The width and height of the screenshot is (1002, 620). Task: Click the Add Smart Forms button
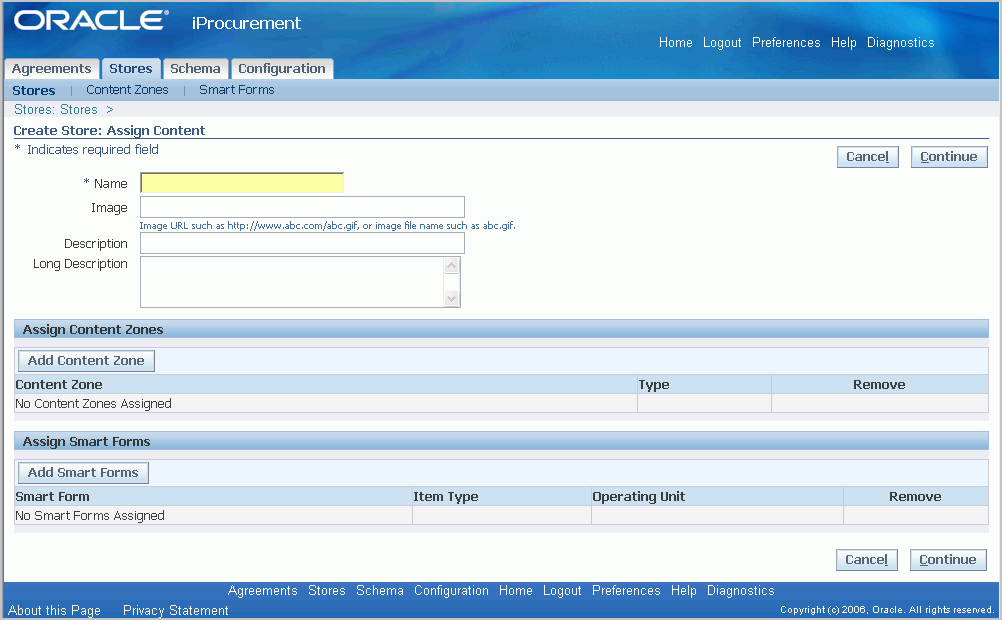point(83,472)
